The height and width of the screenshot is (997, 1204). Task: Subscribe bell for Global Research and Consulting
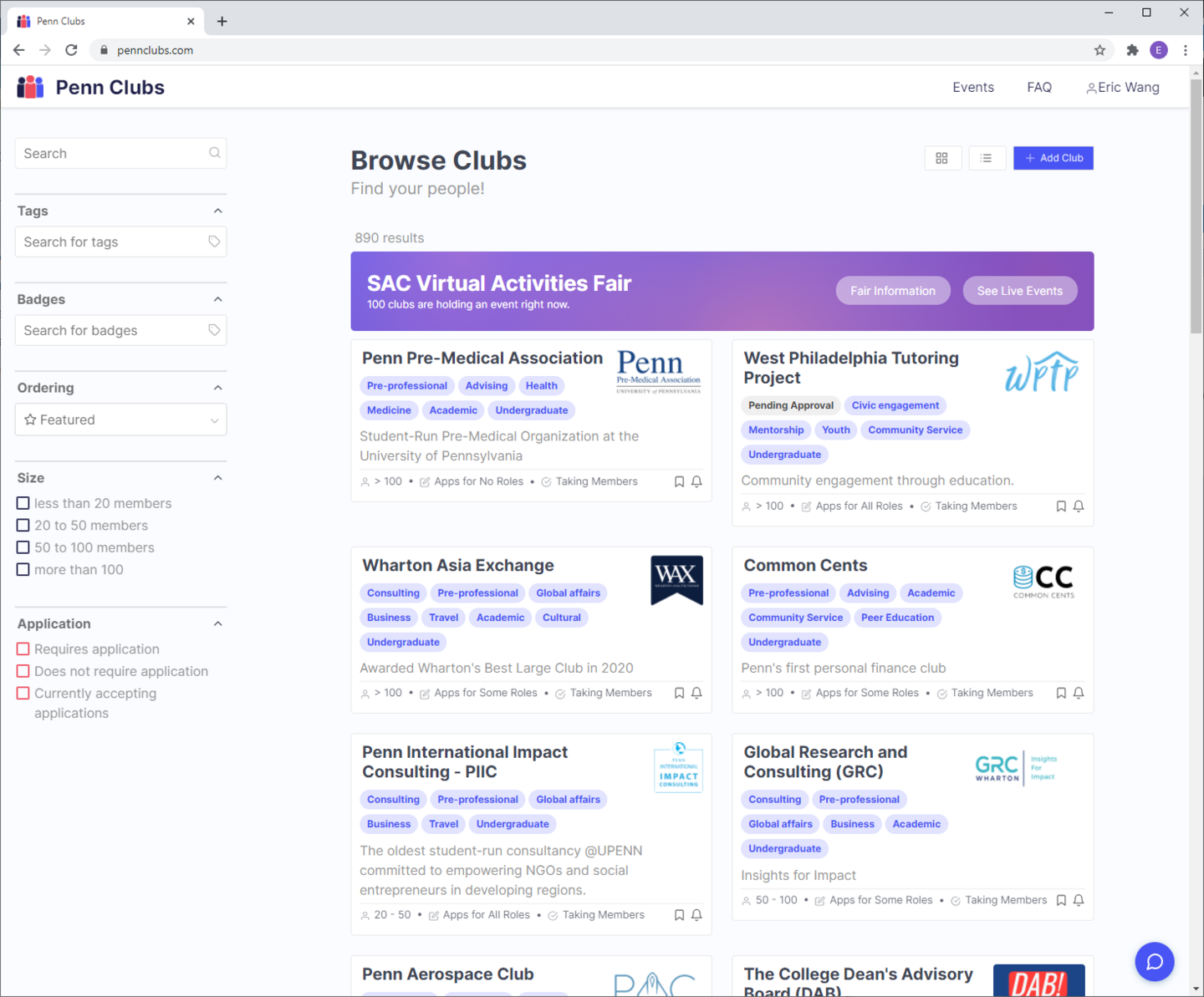pos(1079,900)
